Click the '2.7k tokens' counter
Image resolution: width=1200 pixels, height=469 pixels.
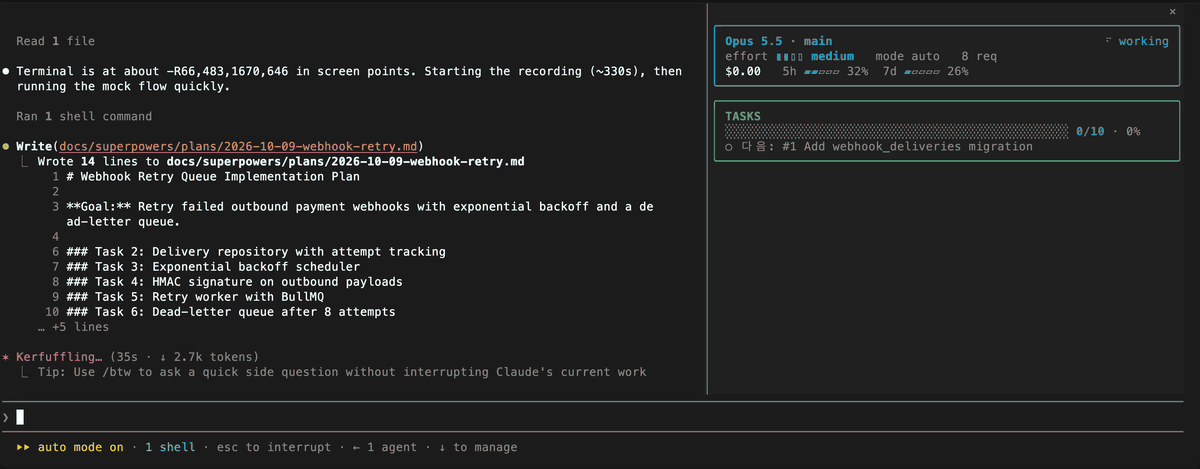pyautogui.click(x=215, y=357)
